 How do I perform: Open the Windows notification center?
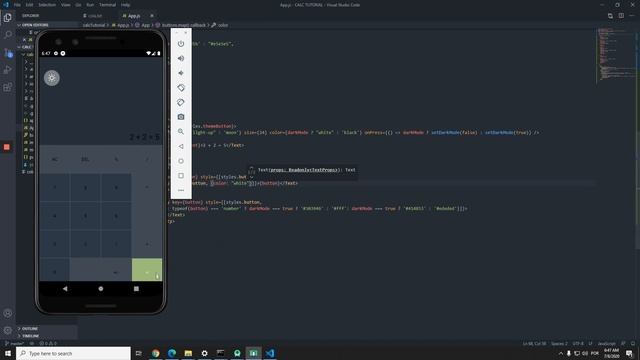pos(629,353)
